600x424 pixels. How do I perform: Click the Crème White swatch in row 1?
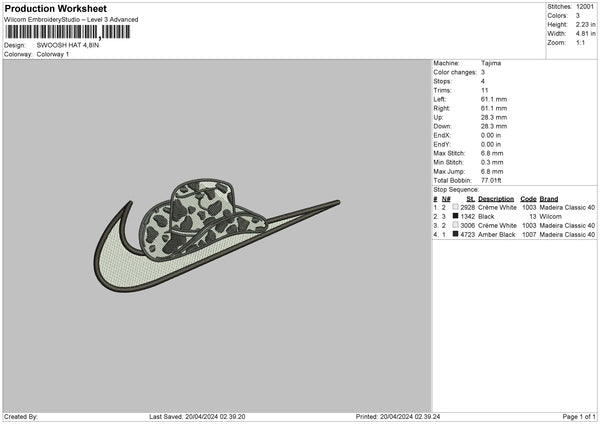pos(455,207)
